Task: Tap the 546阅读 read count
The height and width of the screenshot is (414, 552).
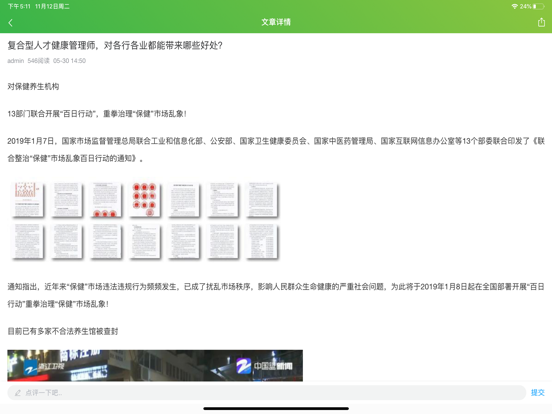Action: click(x=38, y=61)
